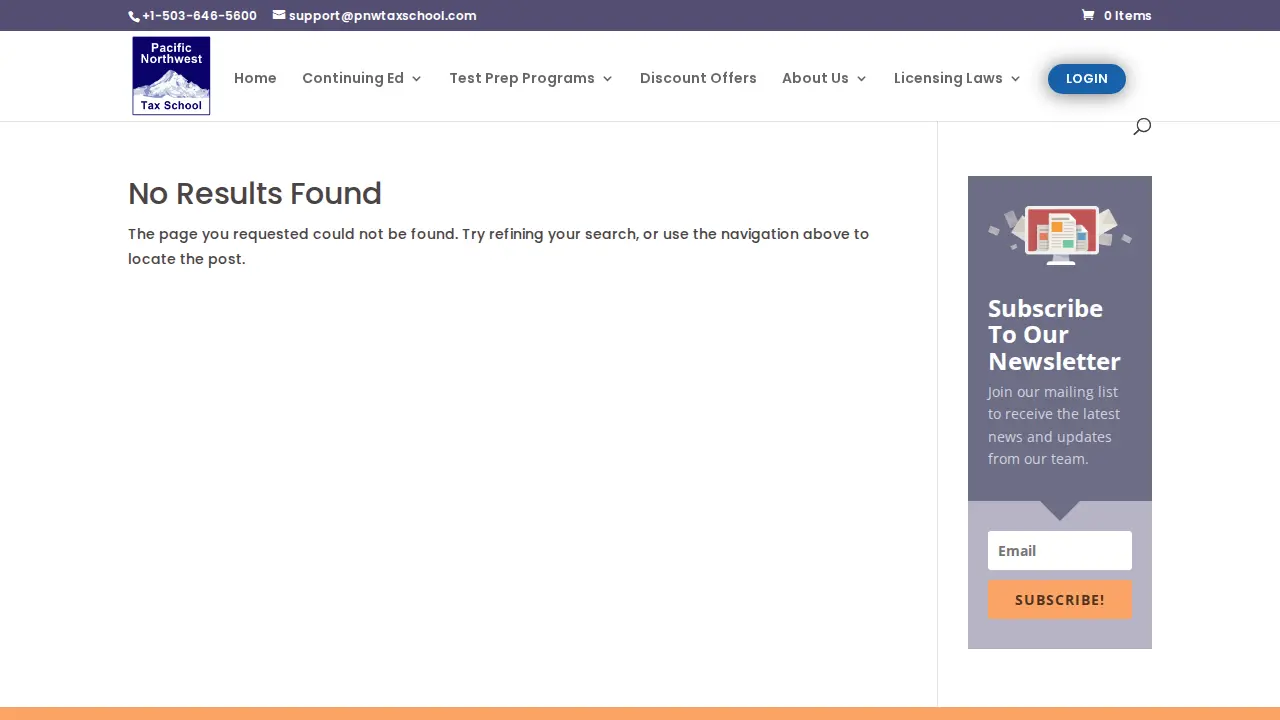
Task: Expand the Continuing Ed dropdown arrow
Action: (x=416, y=79)
